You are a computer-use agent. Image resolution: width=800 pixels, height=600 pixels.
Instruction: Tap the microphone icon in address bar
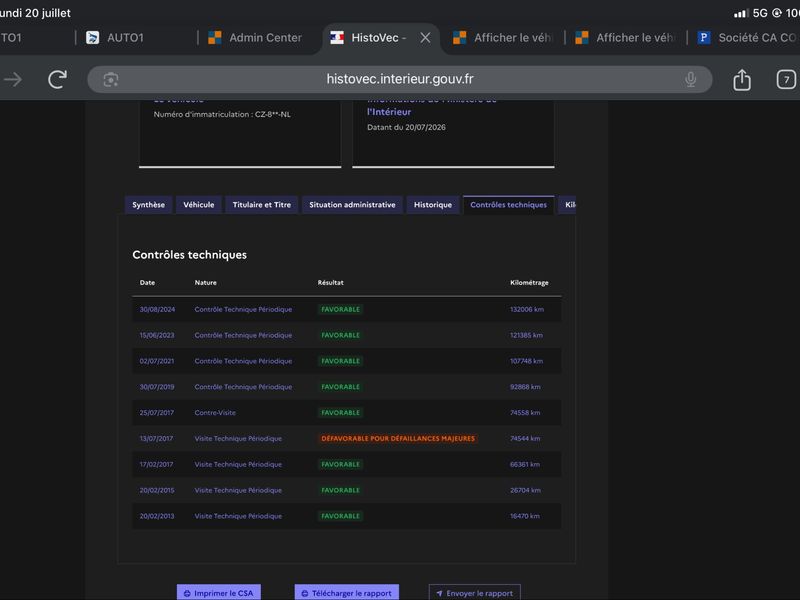(690, 79)
